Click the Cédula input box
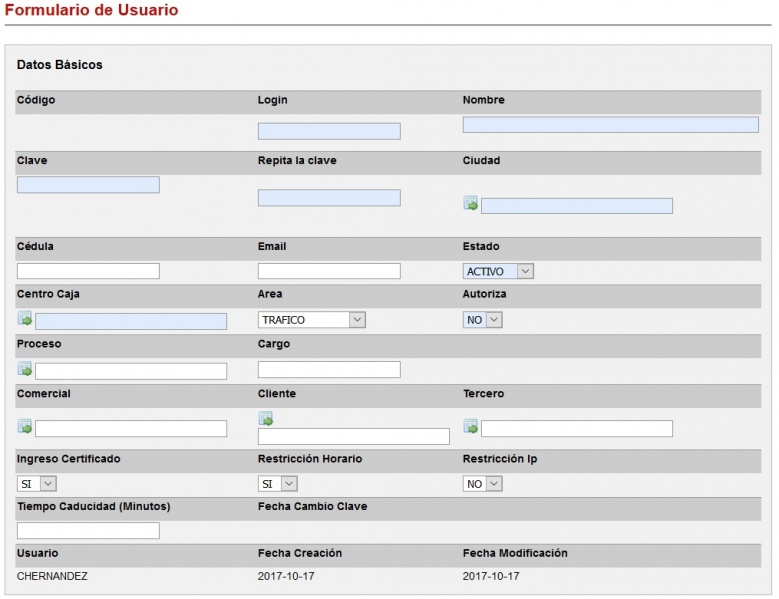Viewport: 779px width, 599px height. (x=88, y=271)
